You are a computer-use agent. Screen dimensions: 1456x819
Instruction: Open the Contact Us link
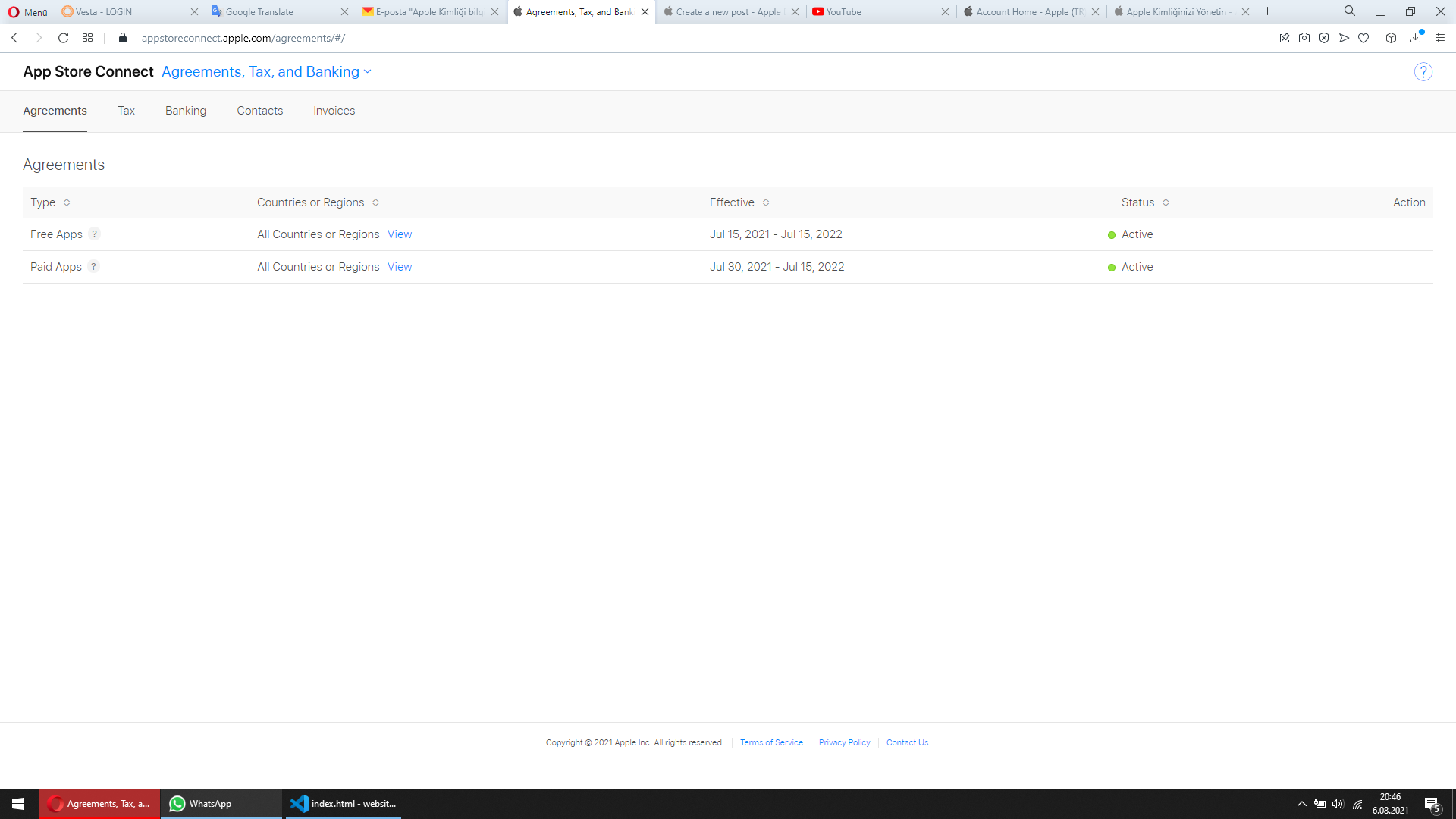tap(907, 743)
